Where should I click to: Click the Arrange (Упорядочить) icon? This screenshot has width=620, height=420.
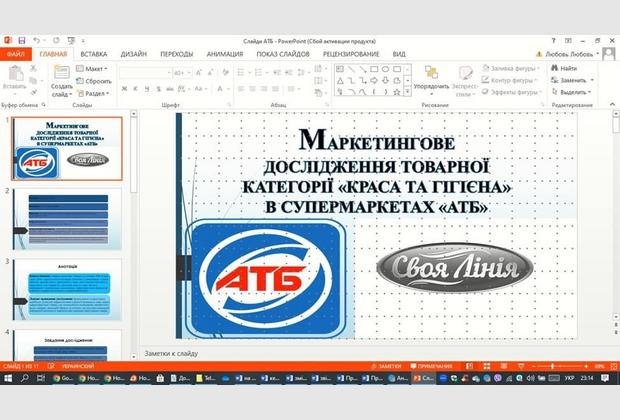[x=431, y=76]
